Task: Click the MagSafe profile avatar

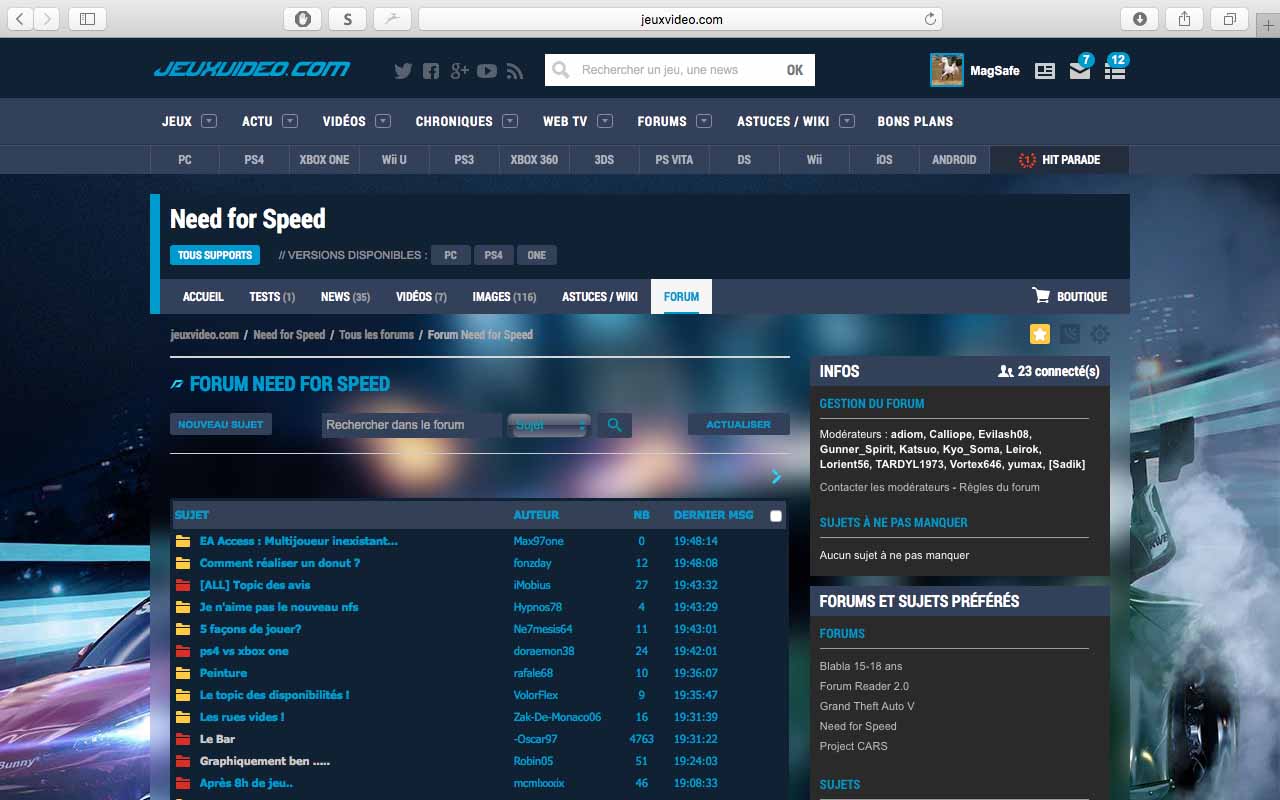Action: tap(947, 70)
